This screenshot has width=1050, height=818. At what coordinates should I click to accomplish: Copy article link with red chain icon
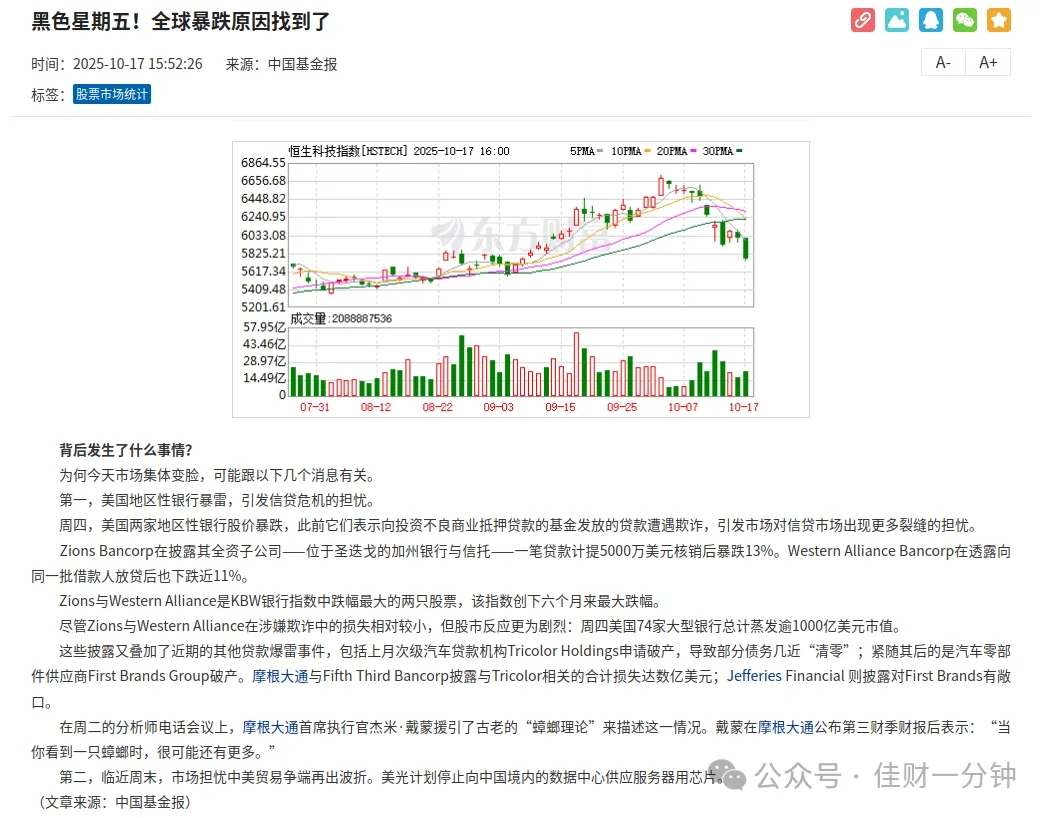coord(862,20)
